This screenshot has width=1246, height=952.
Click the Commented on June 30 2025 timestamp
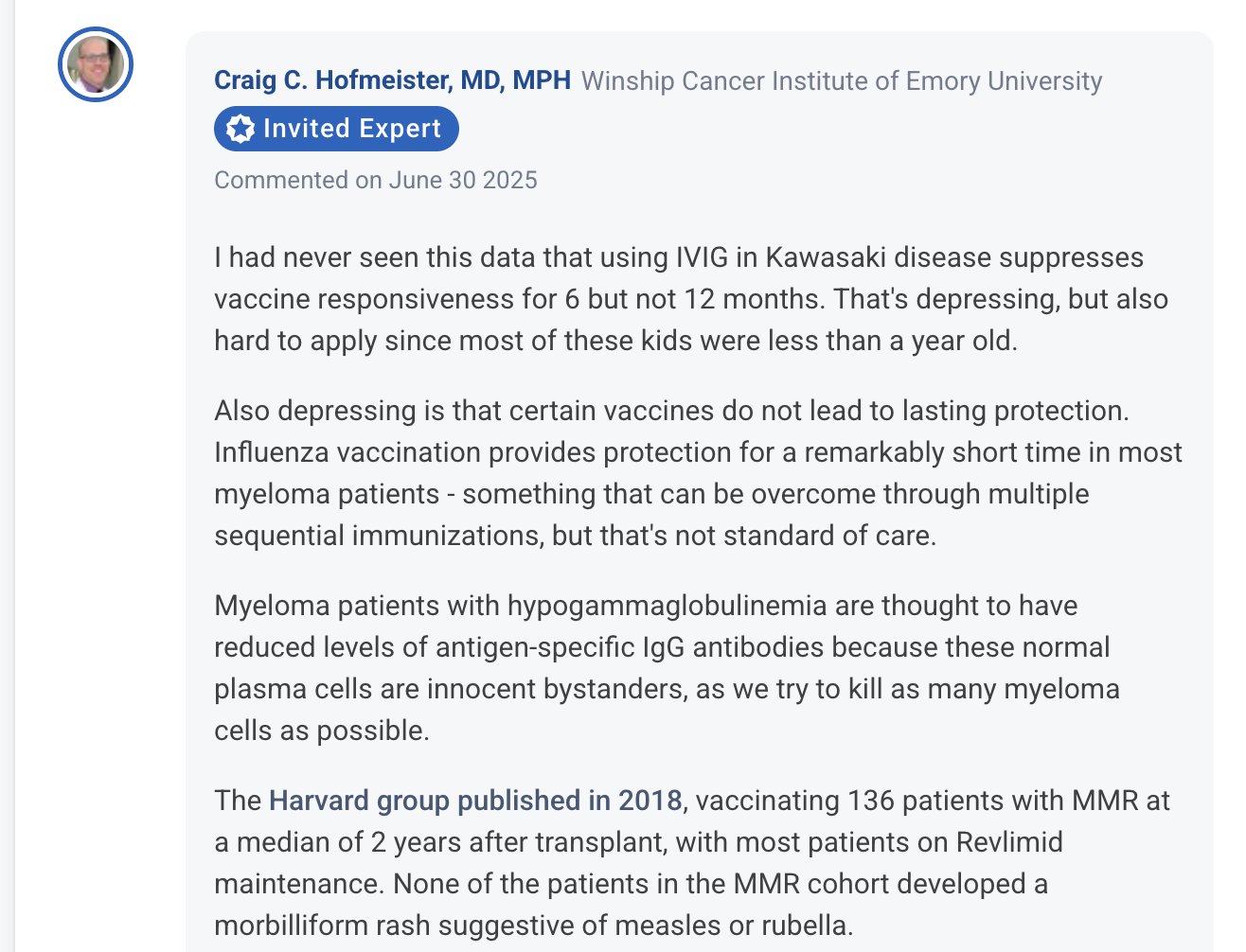coord(376,180)
